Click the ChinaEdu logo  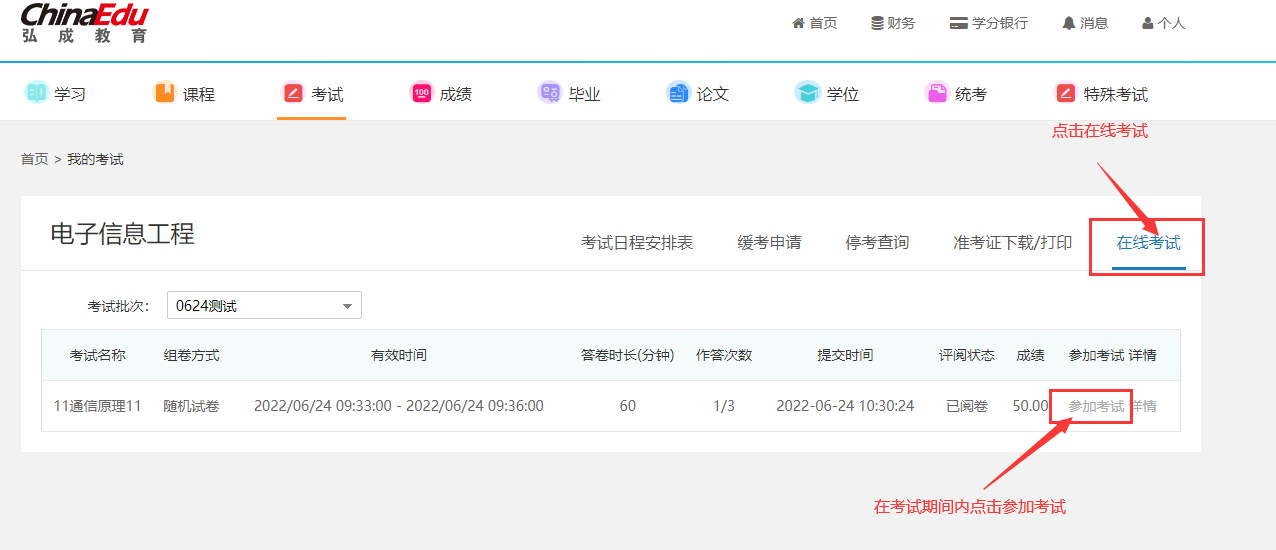click(84, 23)
